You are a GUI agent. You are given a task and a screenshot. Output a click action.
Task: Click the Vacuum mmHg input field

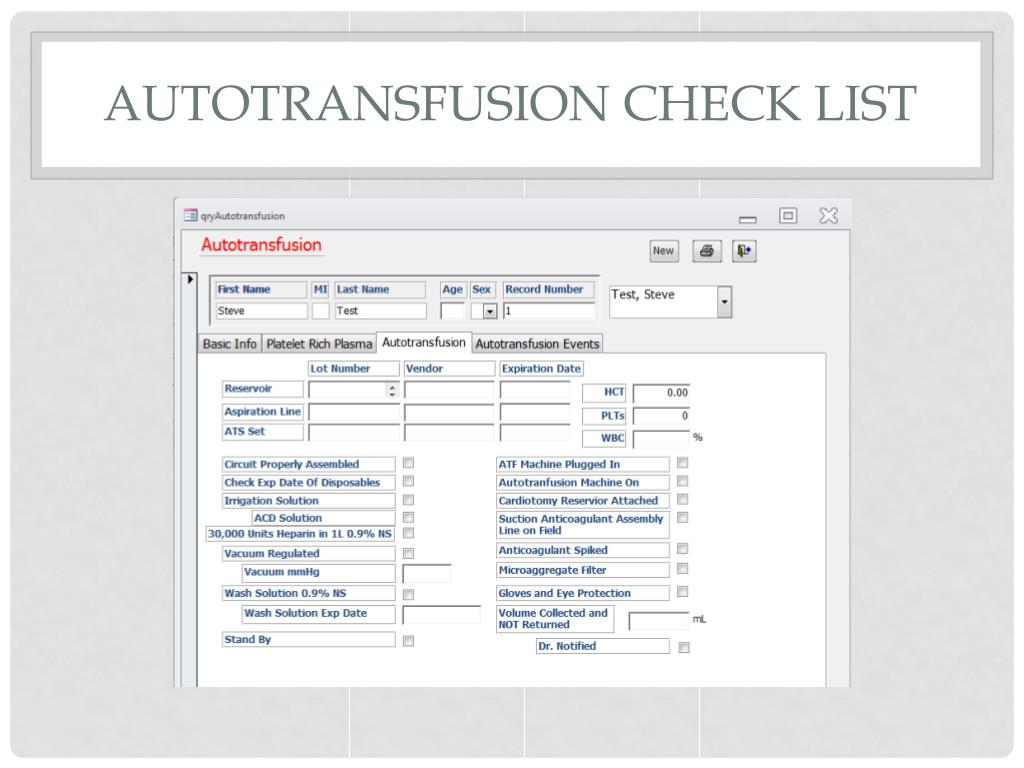[427, 574]
